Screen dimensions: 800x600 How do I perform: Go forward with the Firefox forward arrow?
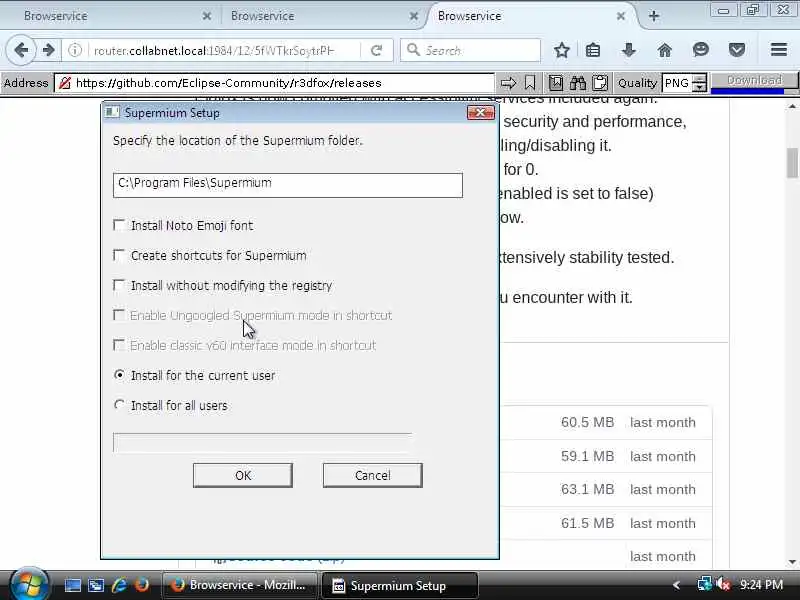point(48,50)
